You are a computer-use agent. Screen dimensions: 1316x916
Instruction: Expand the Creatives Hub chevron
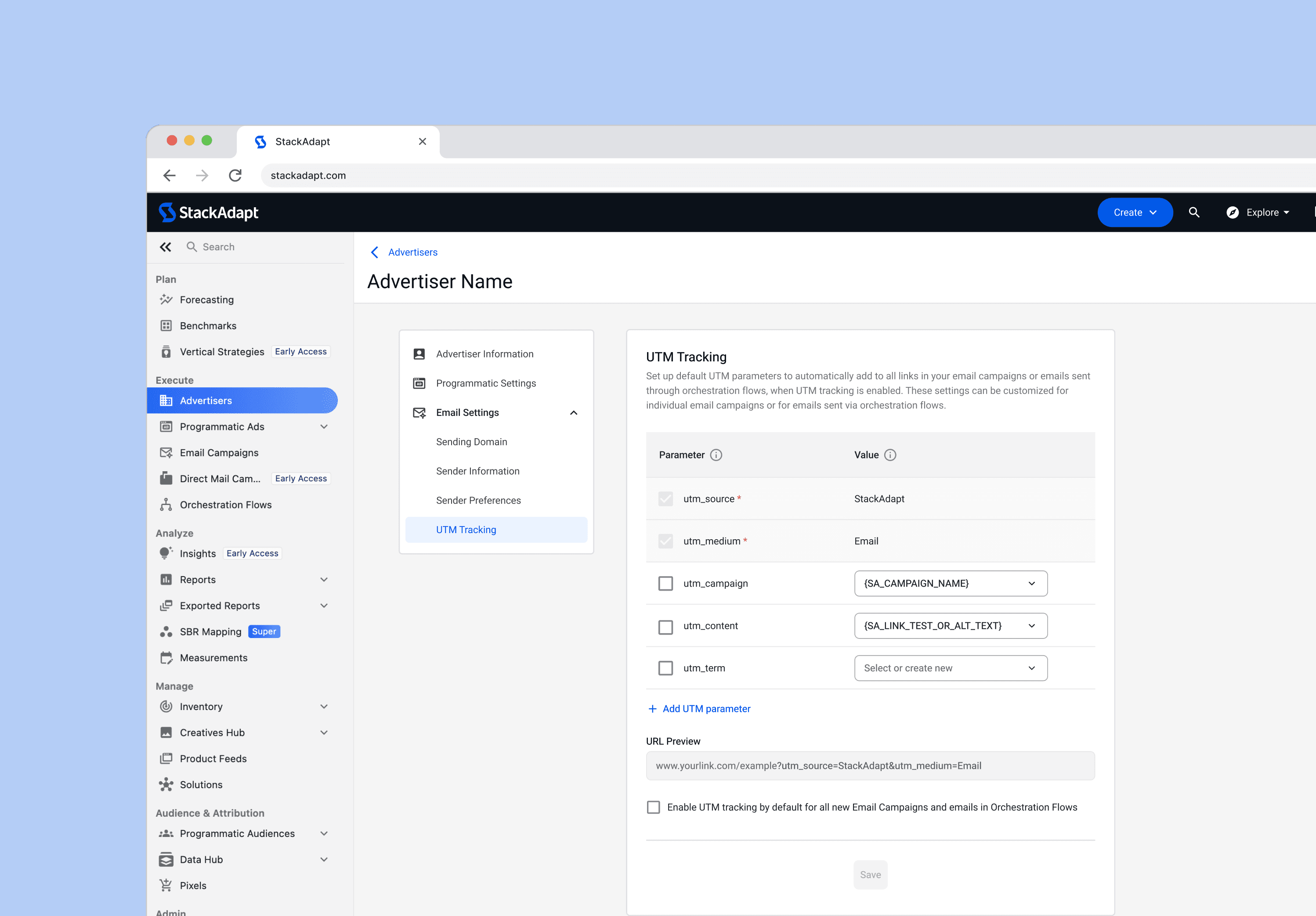324,732
